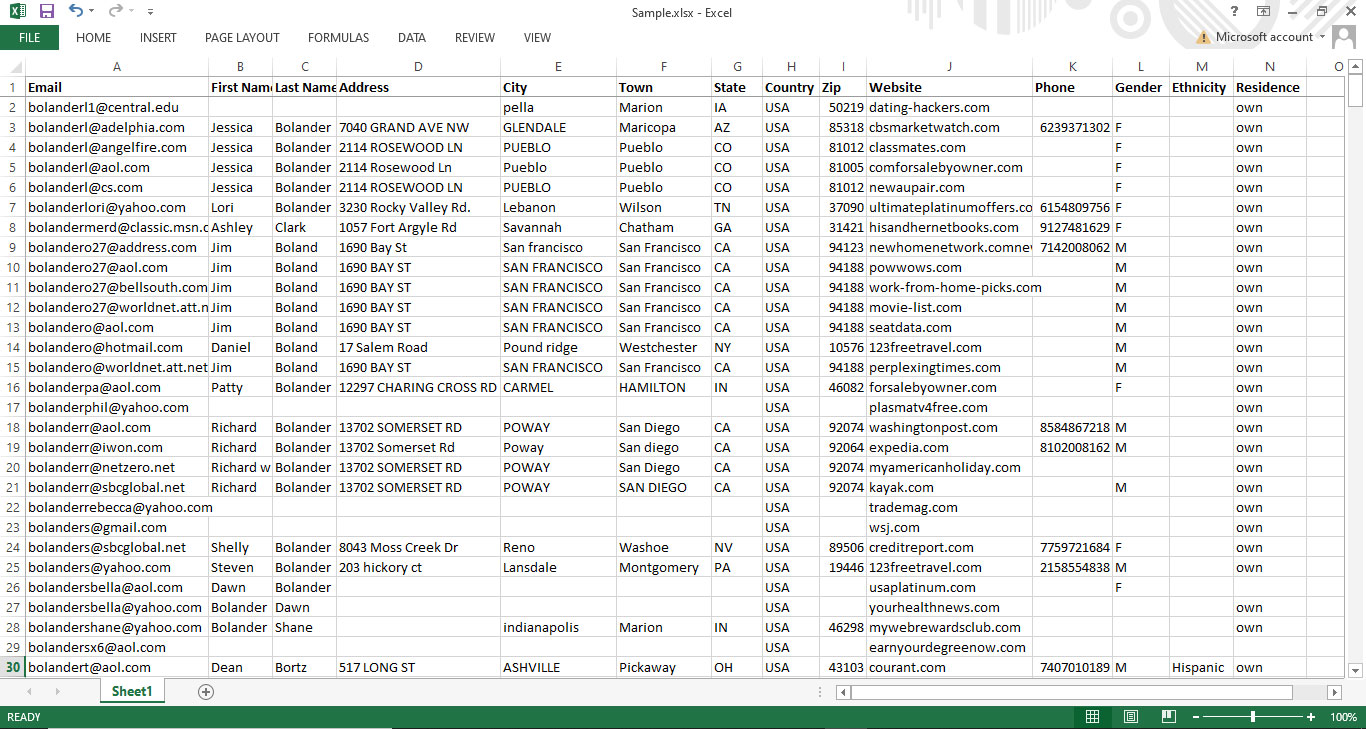Click the horizontal scrollbar thumb
Viewport: 1366px width, 729px height.
pyautogui.click(x=1072, y=692)
